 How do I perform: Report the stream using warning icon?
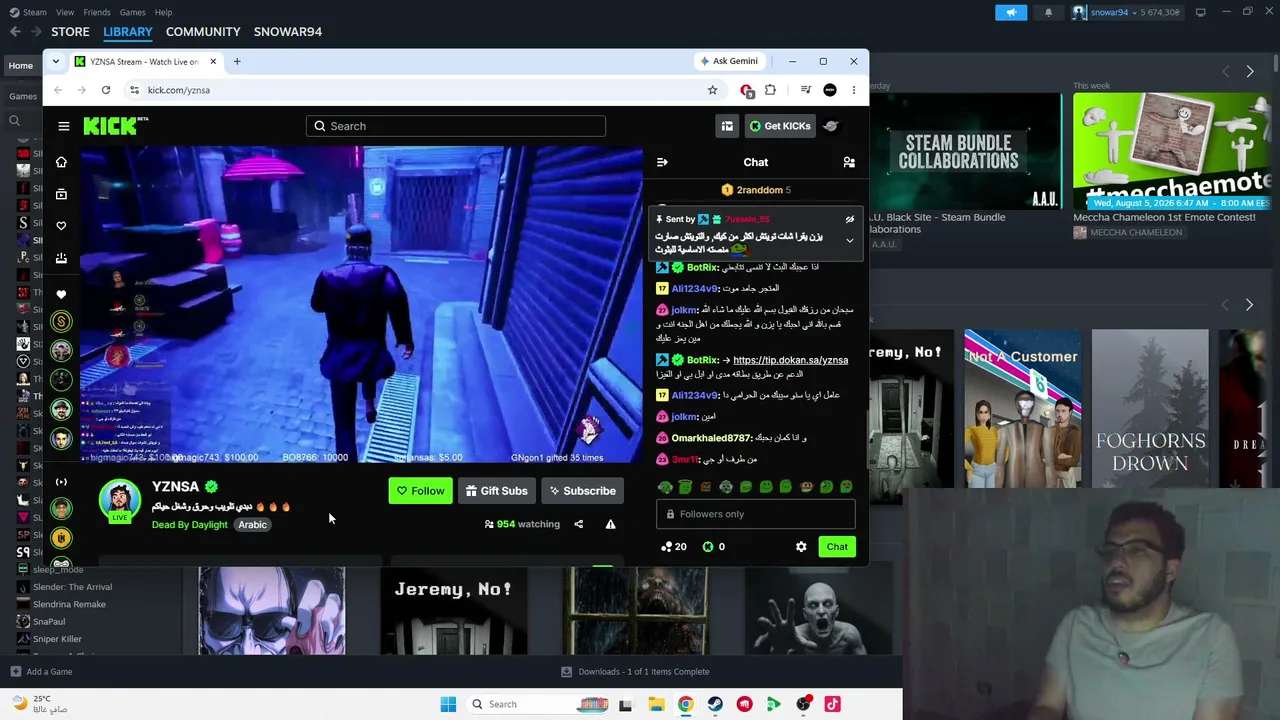pos(610,524)
